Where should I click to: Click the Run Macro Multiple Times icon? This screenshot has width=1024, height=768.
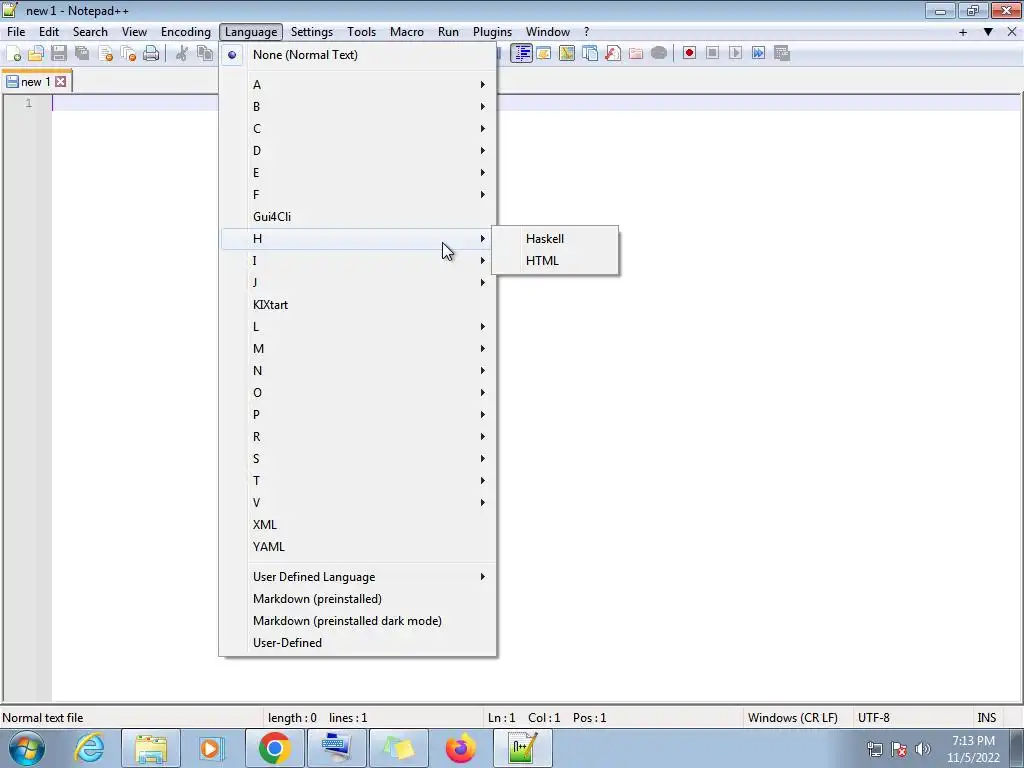pyautogui.click(x=758, y=54)
